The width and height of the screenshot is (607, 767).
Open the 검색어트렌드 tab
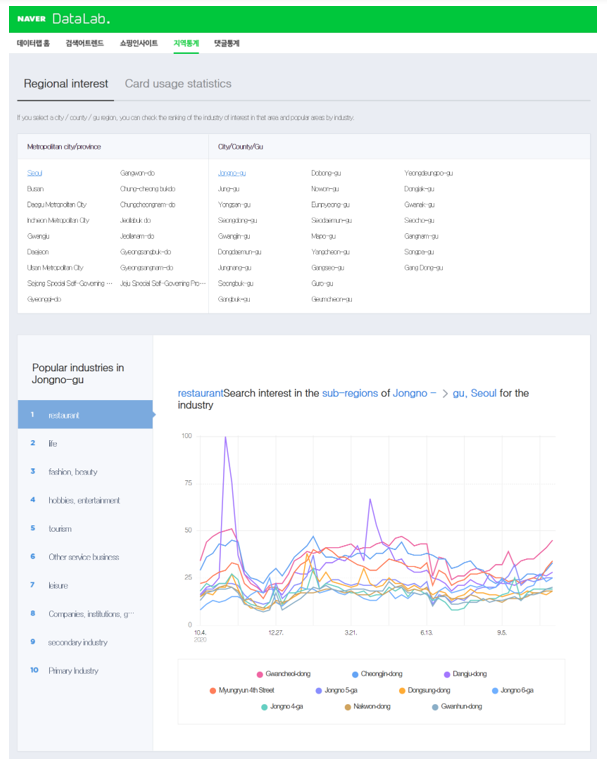(x=85, y=43)
